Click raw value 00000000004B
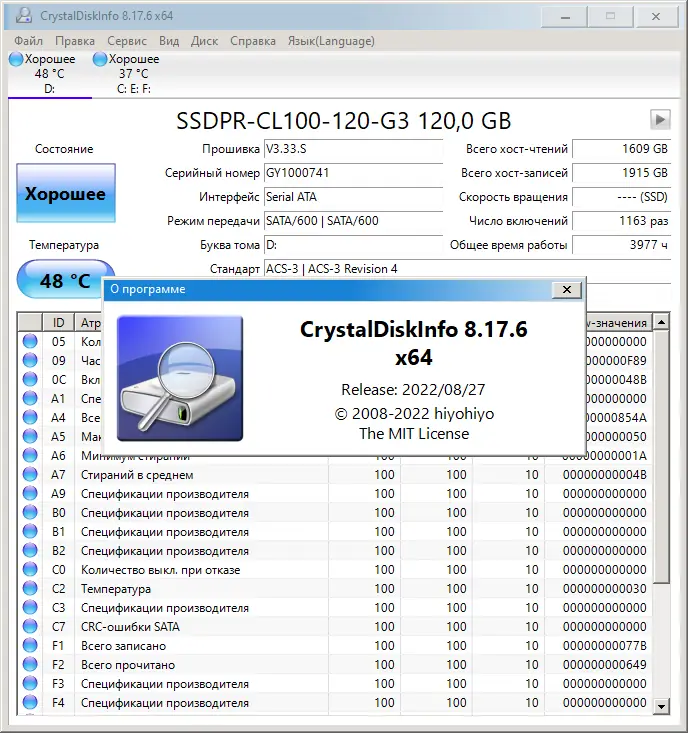688x733 pixels. tap(605, 474)
